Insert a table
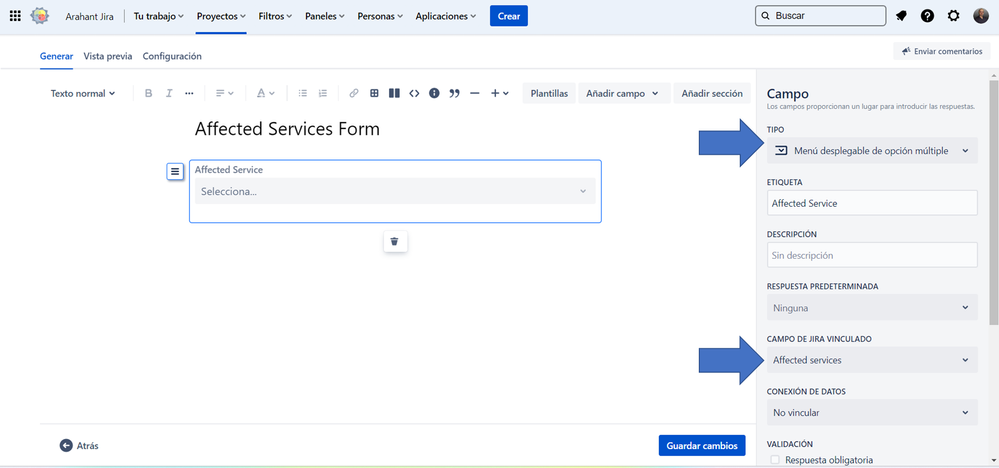Viewport: 999px width, 468px height. point(374,93)
